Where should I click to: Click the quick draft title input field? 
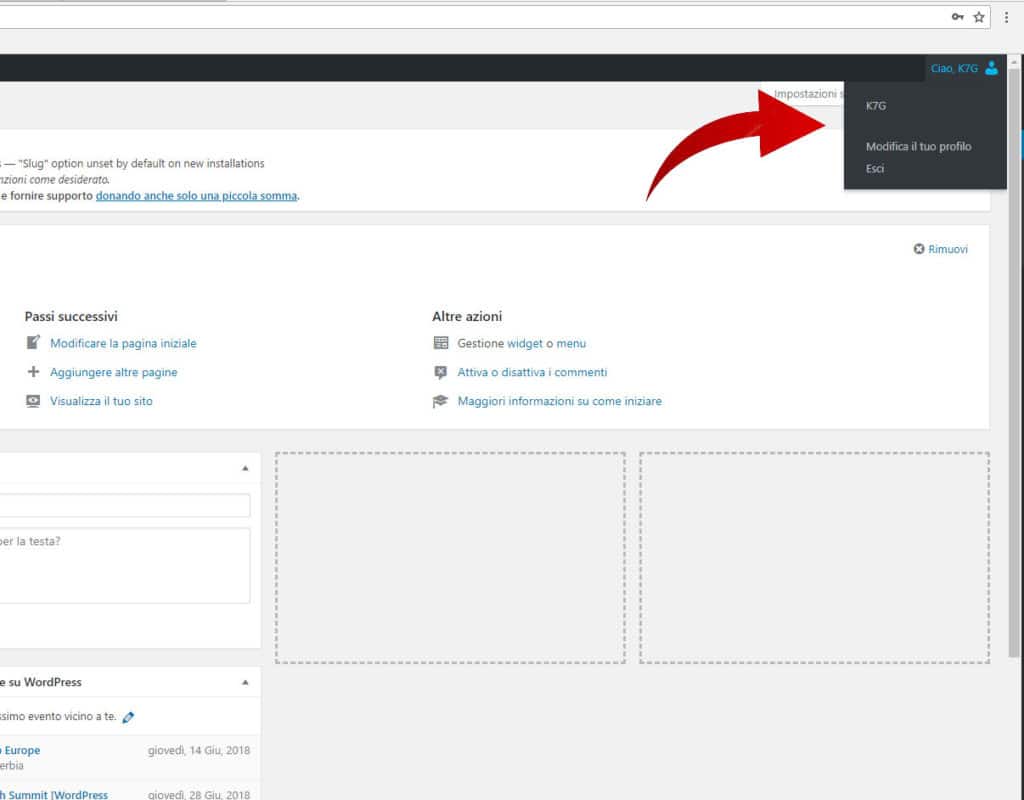(125, 505)
